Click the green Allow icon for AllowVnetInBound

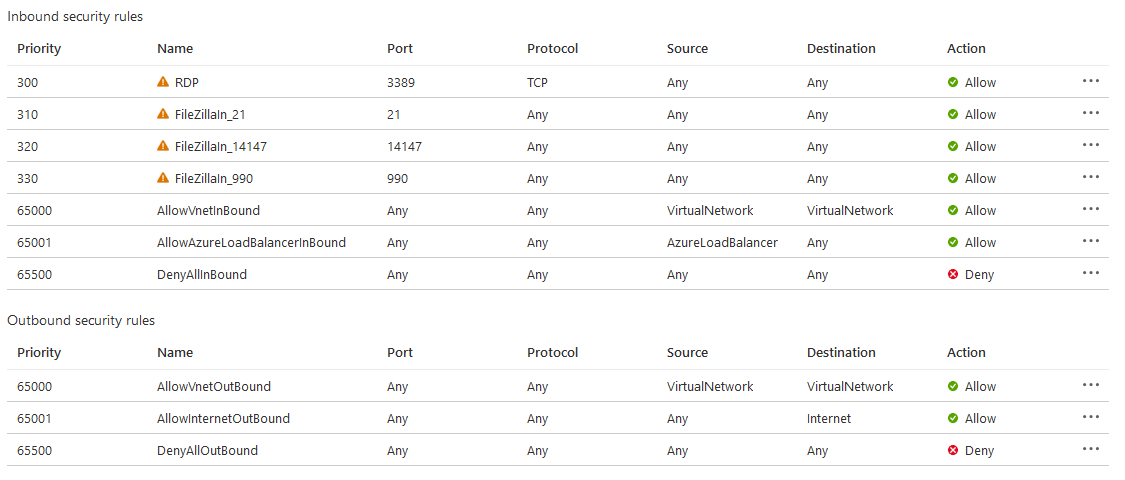click(953, 210)
